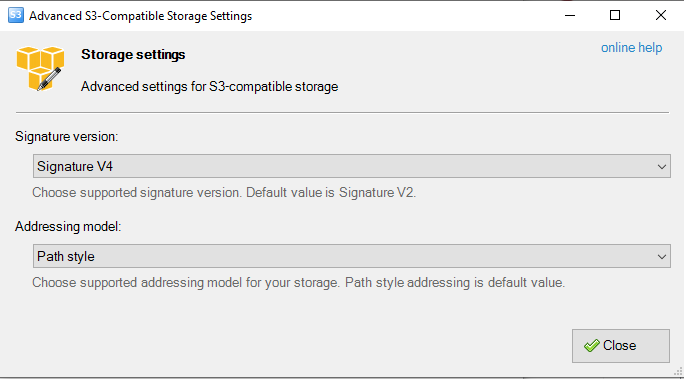Click the resize grip in the bottom corner
The image size is (684, 379).
pyautogui.click(x=678, y=372)
